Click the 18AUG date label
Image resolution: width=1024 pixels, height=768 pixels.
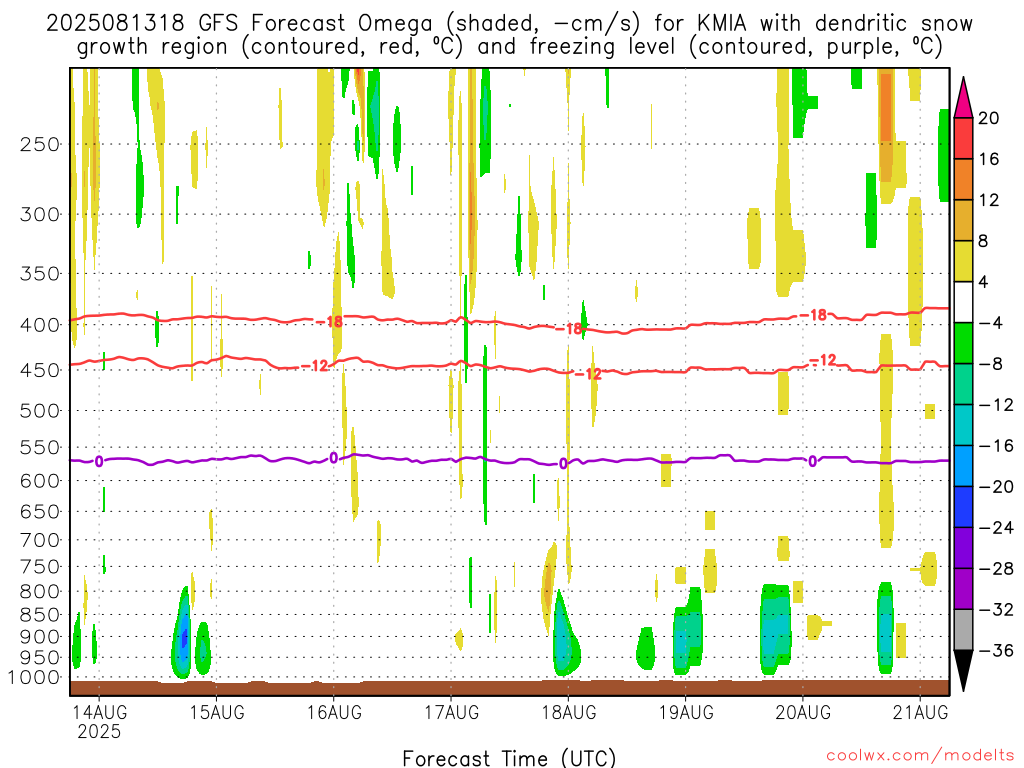(x=569, y=712)
